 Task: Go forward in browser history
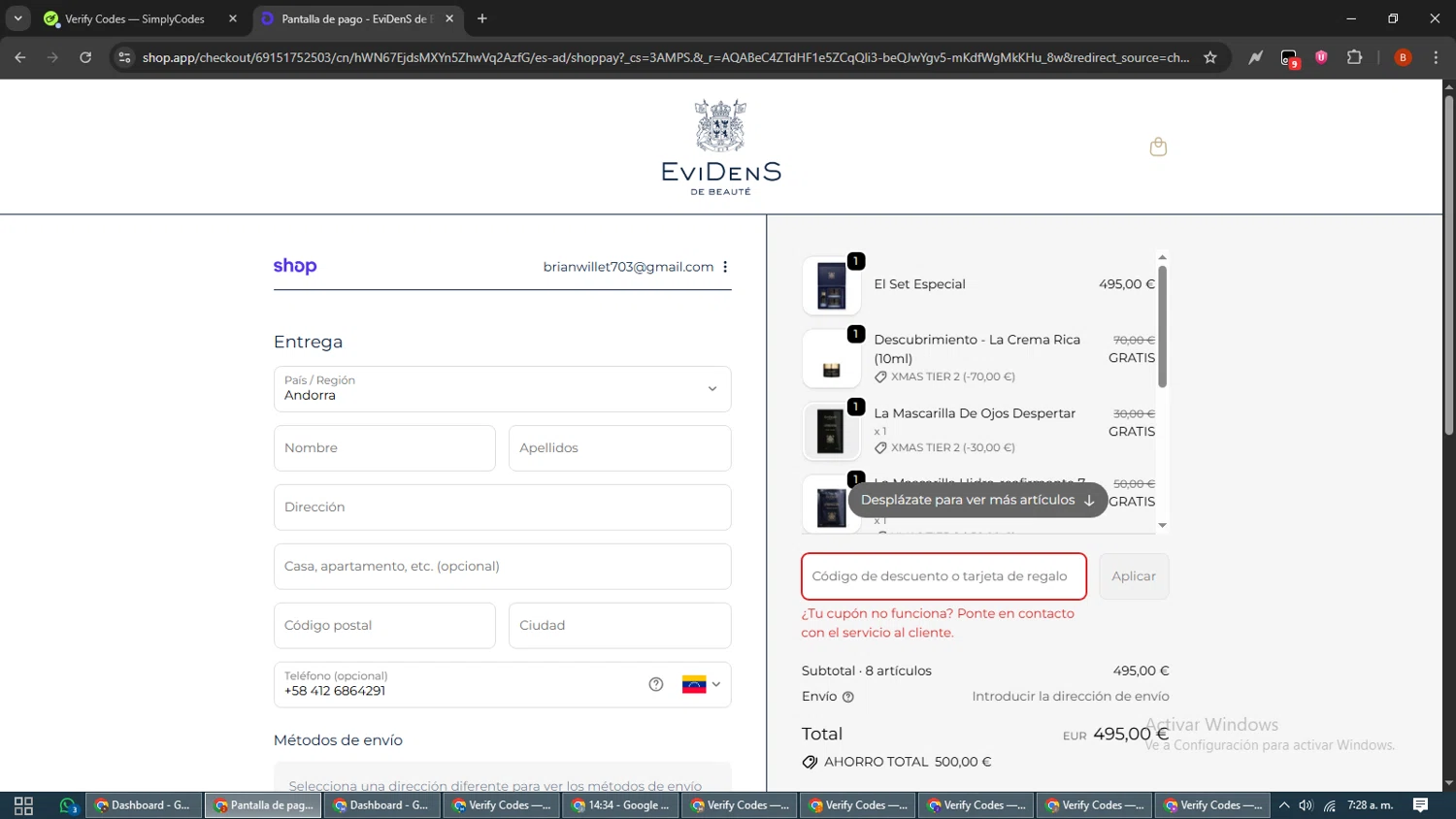tap(53, 57)
